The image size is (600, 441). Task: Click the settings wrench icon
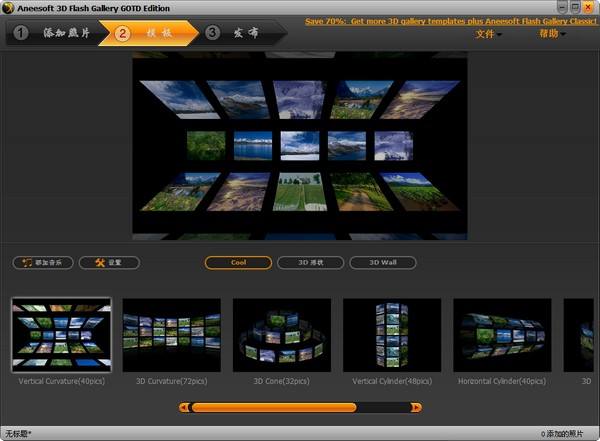(x=100, y=263)
